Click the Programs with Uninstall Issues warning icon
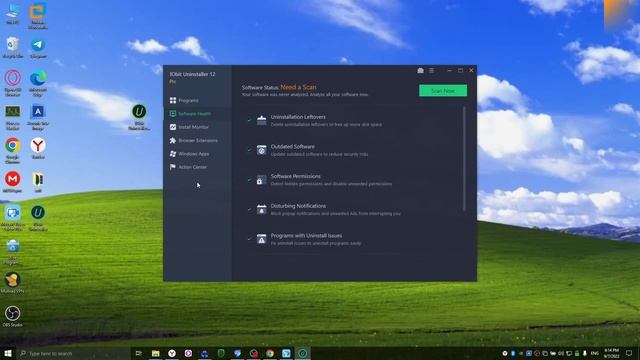The width and height of the screenshot is (640, 360). 262,239
